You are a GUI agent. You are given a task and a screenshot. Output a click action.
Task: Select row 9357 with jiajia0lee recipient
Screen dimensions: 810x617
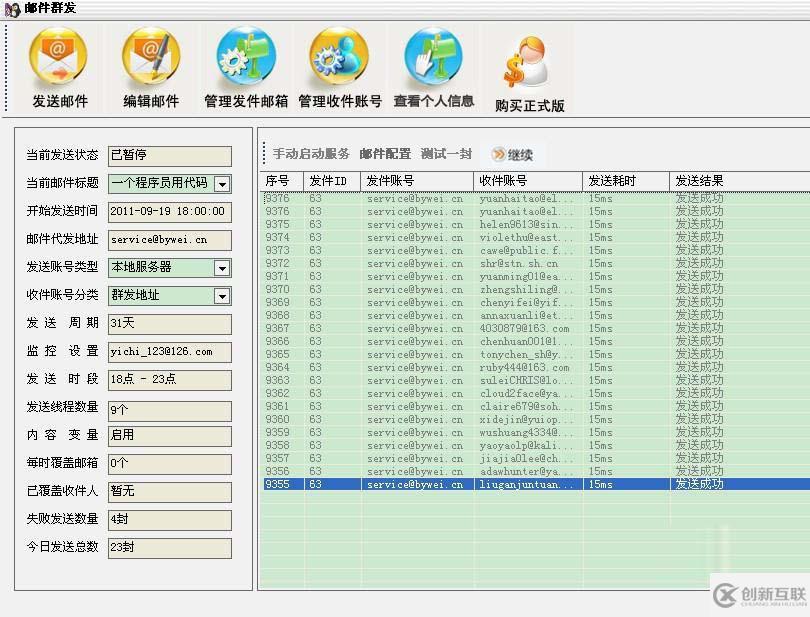pos(535,458)
